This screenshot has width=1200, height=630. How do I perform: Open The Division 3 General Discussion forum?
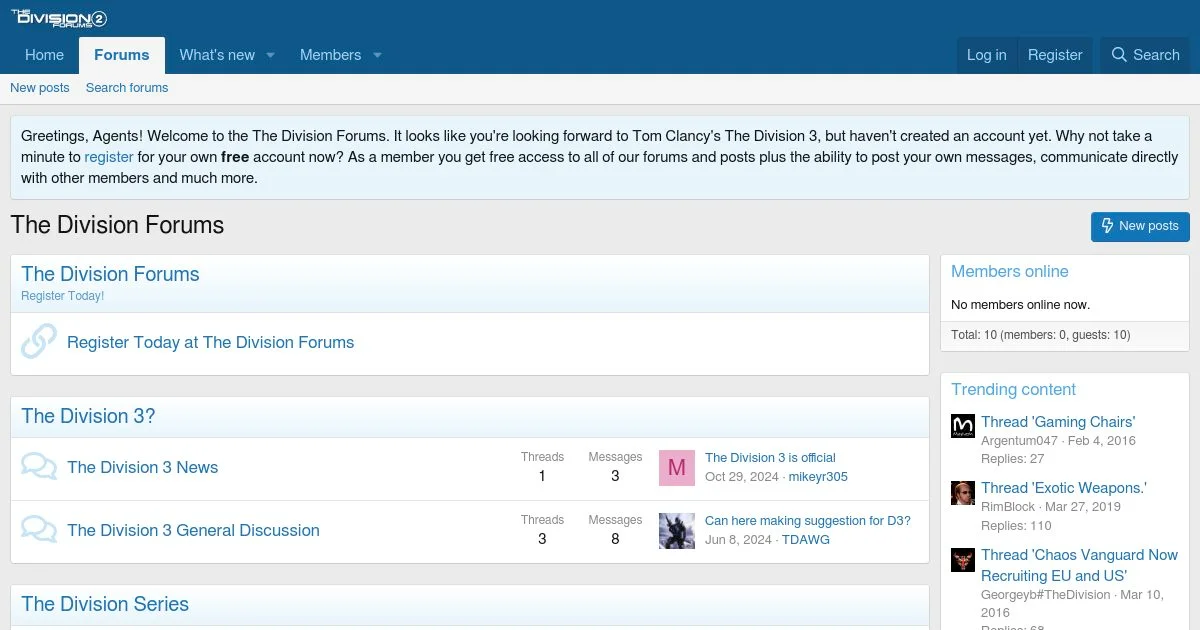[x=193, y=530]
